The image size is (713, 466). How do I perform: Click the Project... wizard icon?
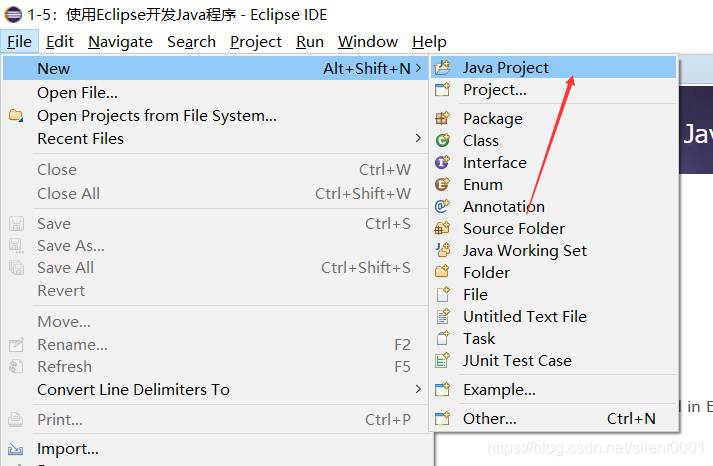coord(442,90)
